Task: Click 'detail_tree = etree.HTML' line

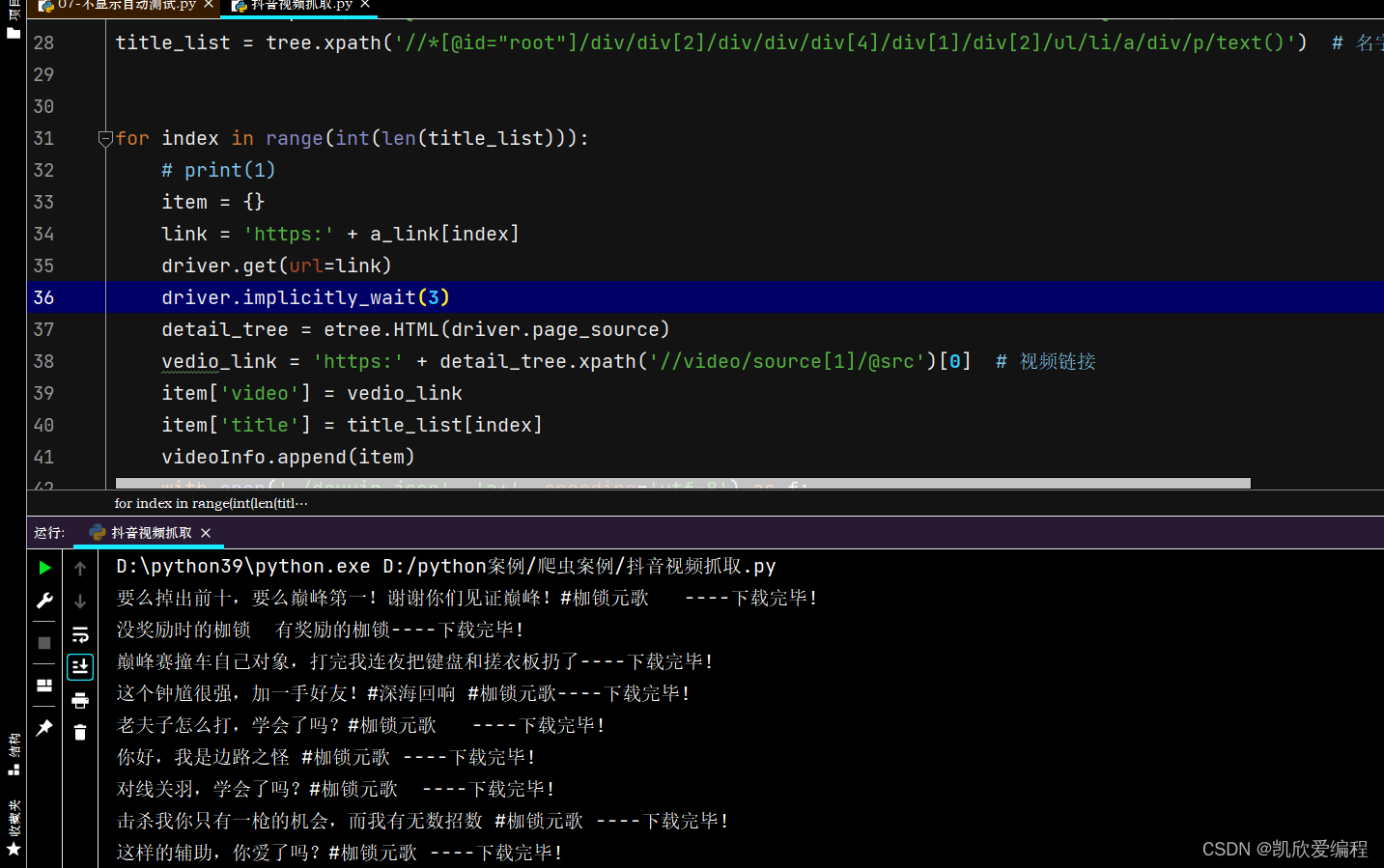Action: click(x=415, y=329)
